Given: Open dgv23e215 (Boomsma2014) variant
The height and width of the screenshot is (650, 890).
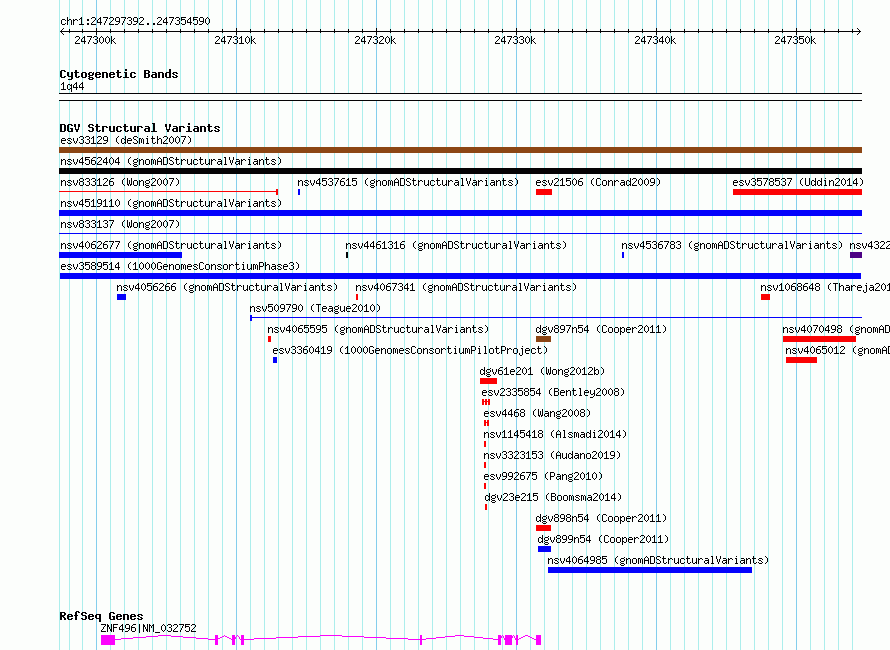Looking at the screenshot, I should (x=553, y=497).
